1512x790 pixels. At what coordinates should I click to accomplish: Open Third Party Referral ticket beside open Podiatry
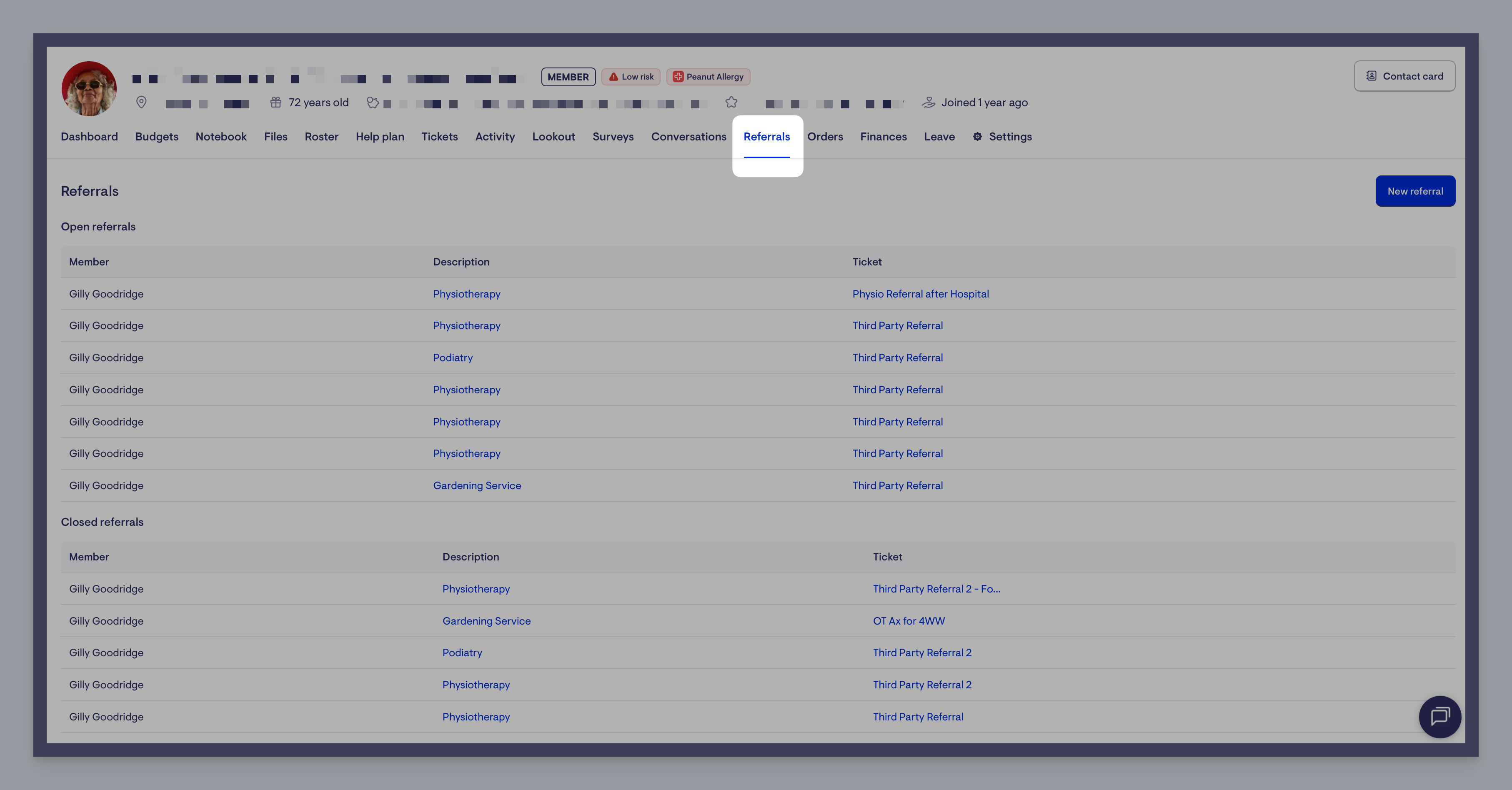tap(897, 358)
